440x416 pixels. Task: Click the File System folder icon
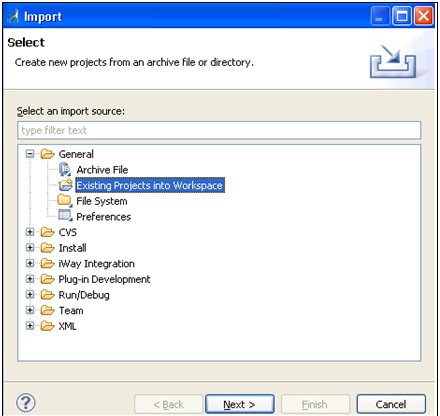pyautogui.click(x=65, y=201)
